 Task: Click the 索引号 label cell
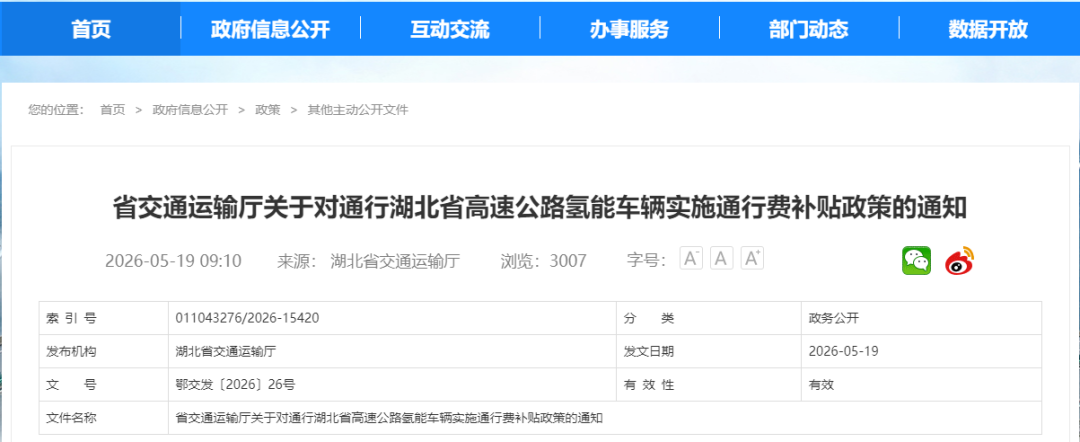(103, 318)
